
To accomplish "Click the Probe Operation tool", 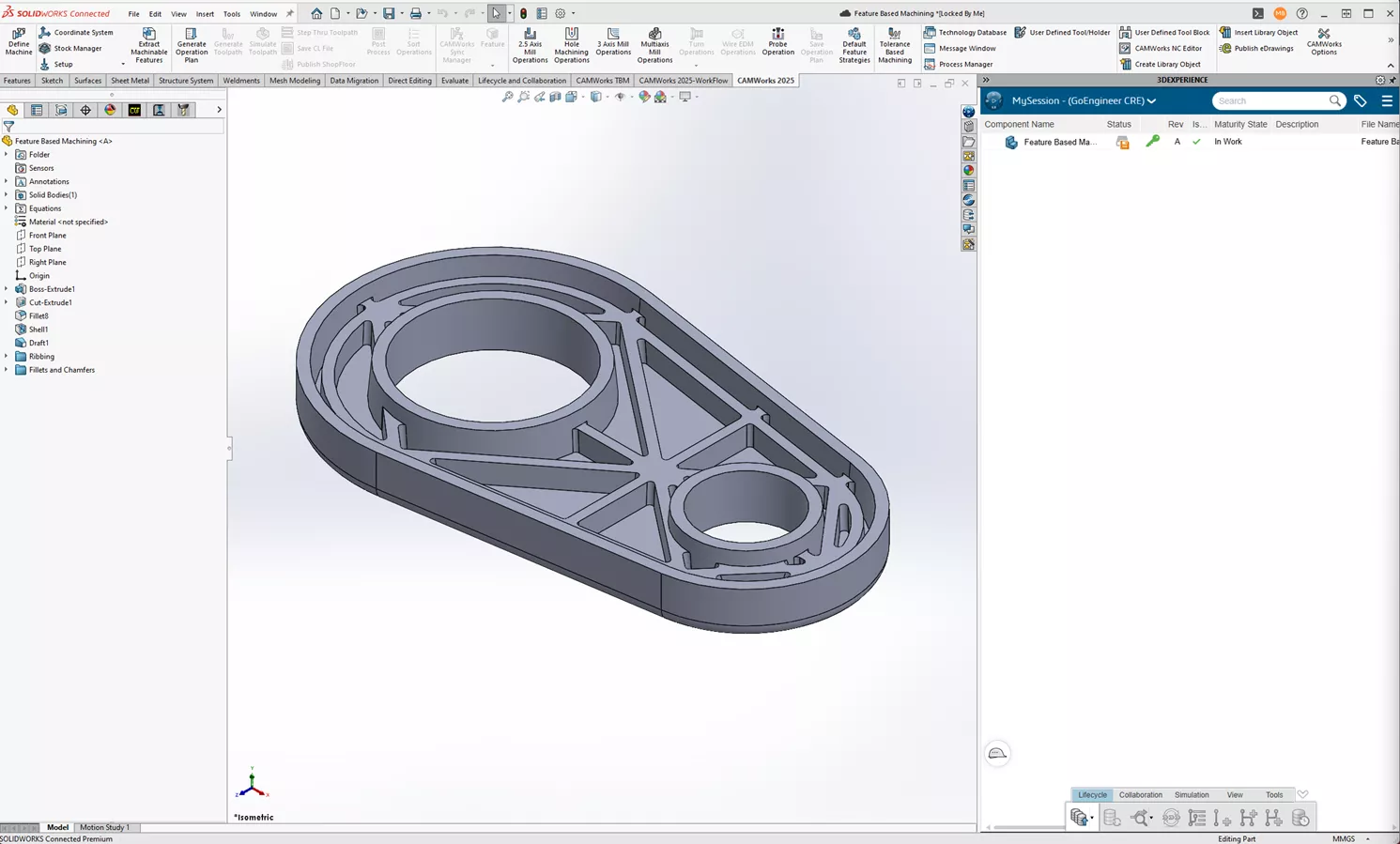I will click(777, 42).
